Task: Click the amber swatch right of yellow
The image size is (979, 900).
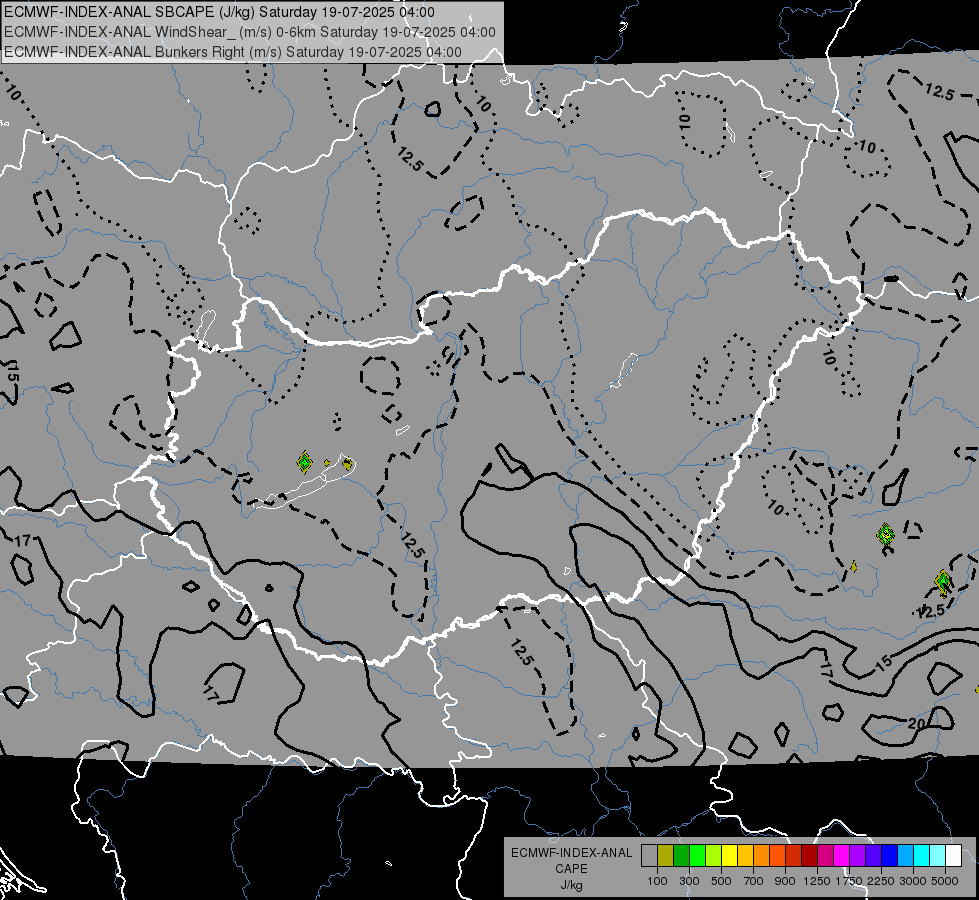Action: [745, 855]
